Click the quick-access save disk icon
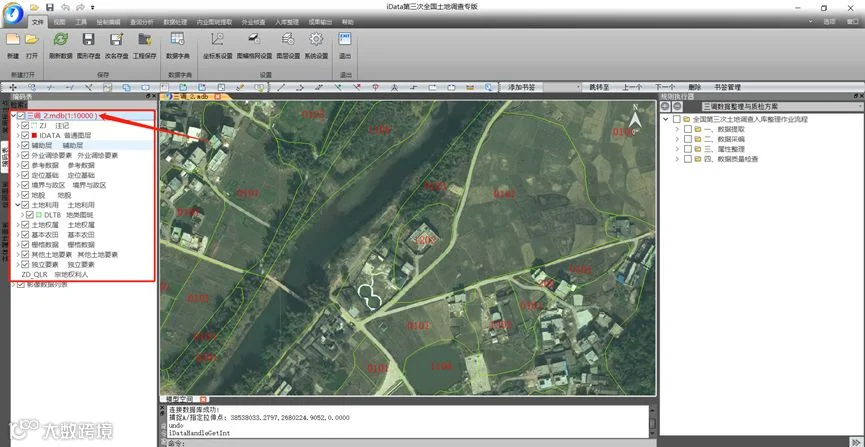 [50, 7]
